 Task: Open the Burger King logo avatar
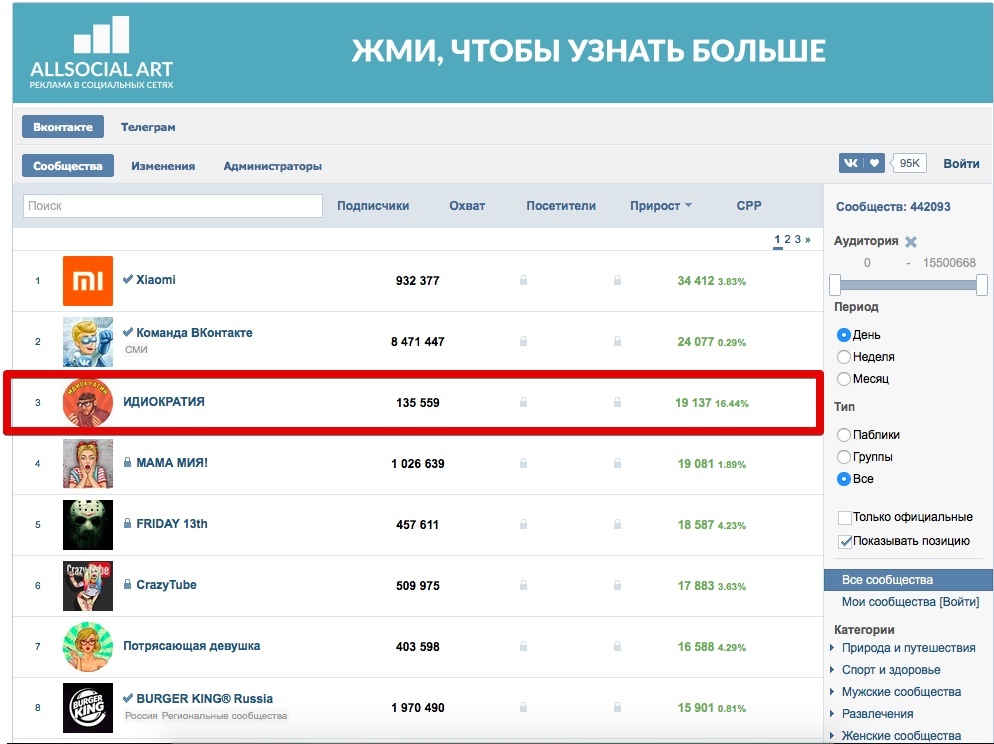(x=87, y=707)
